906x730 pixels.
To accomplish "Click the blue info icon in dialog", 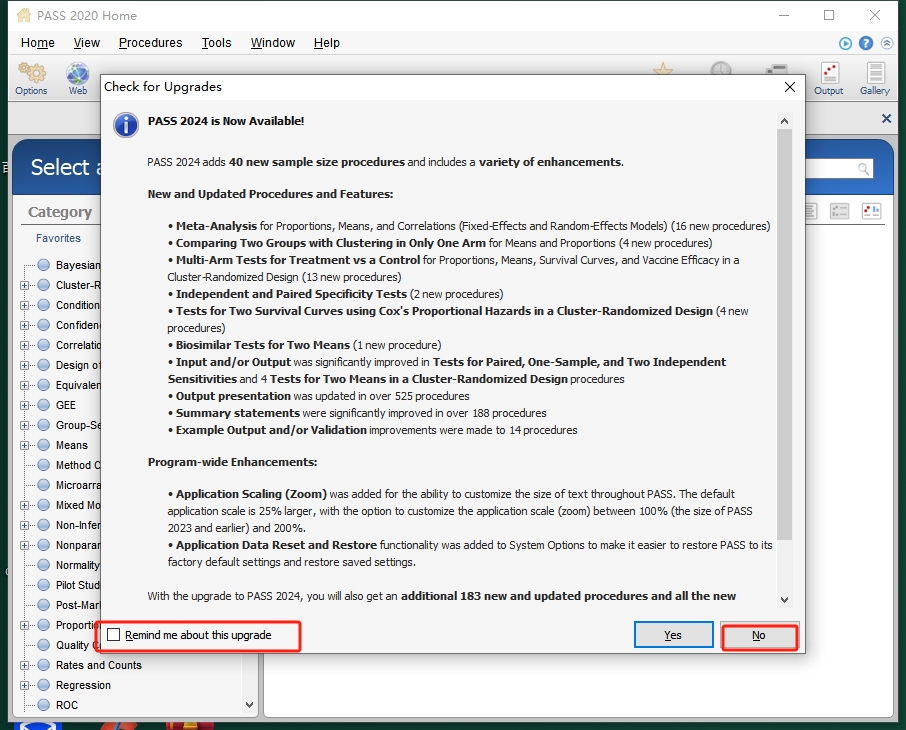I will [125, 125].
